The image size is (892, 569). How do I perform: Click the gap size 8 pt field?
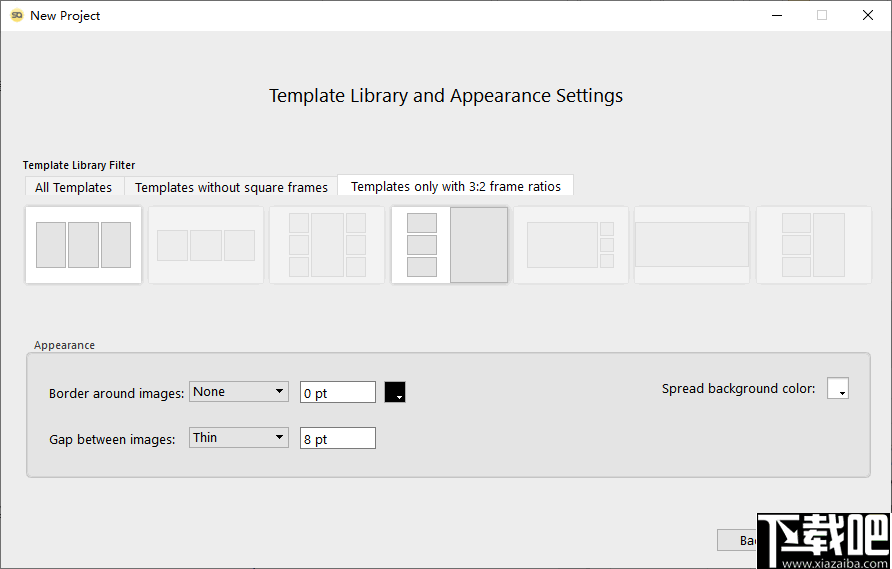(337, 438)
